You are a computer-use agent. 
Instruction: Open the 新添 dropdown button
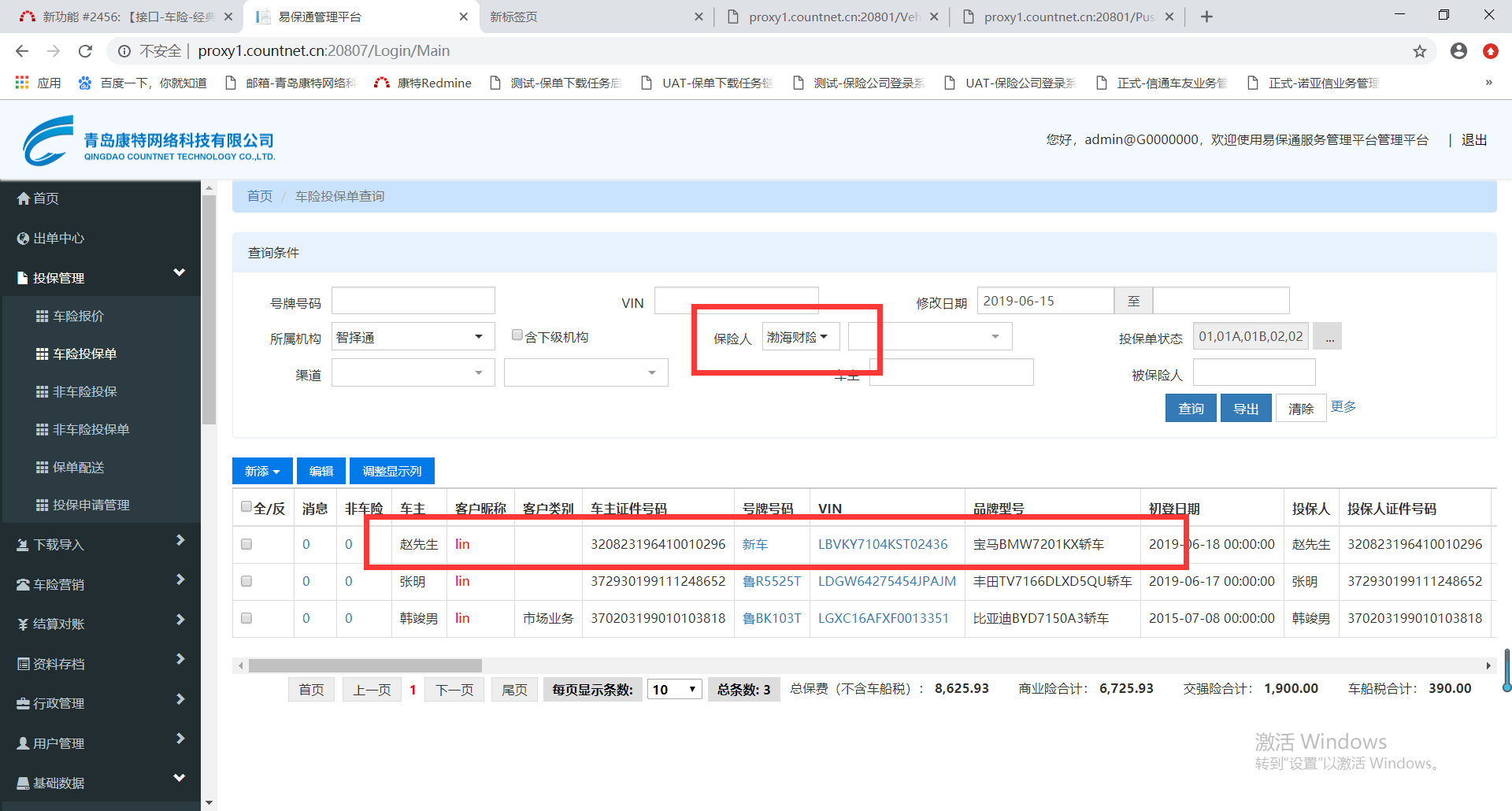[x=262, y=471]
